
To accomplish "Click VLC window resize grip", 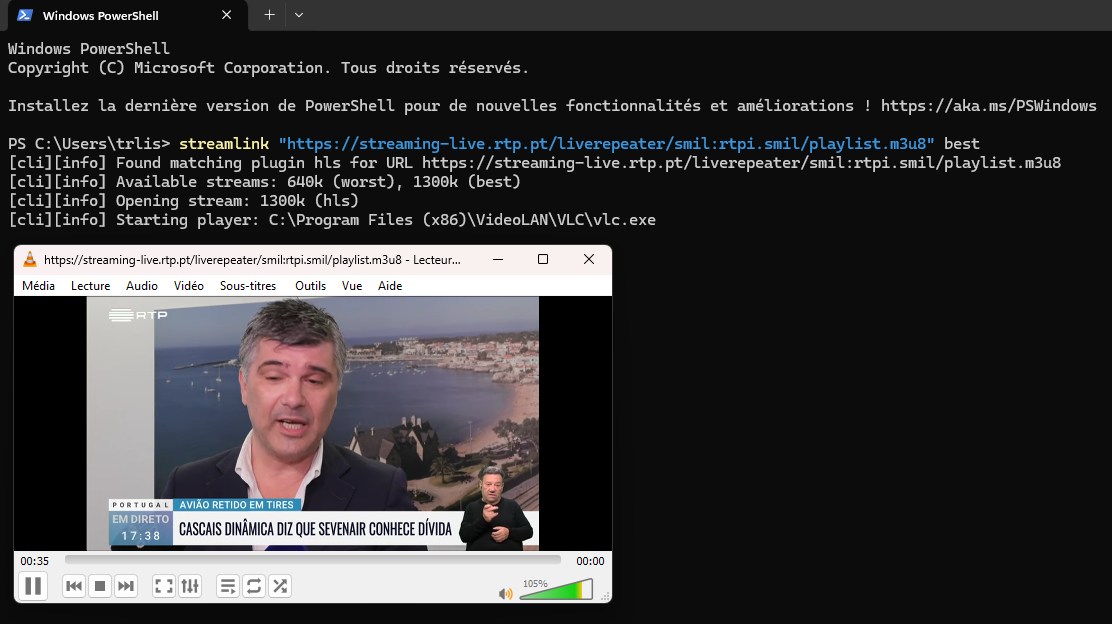I will 606,597.
